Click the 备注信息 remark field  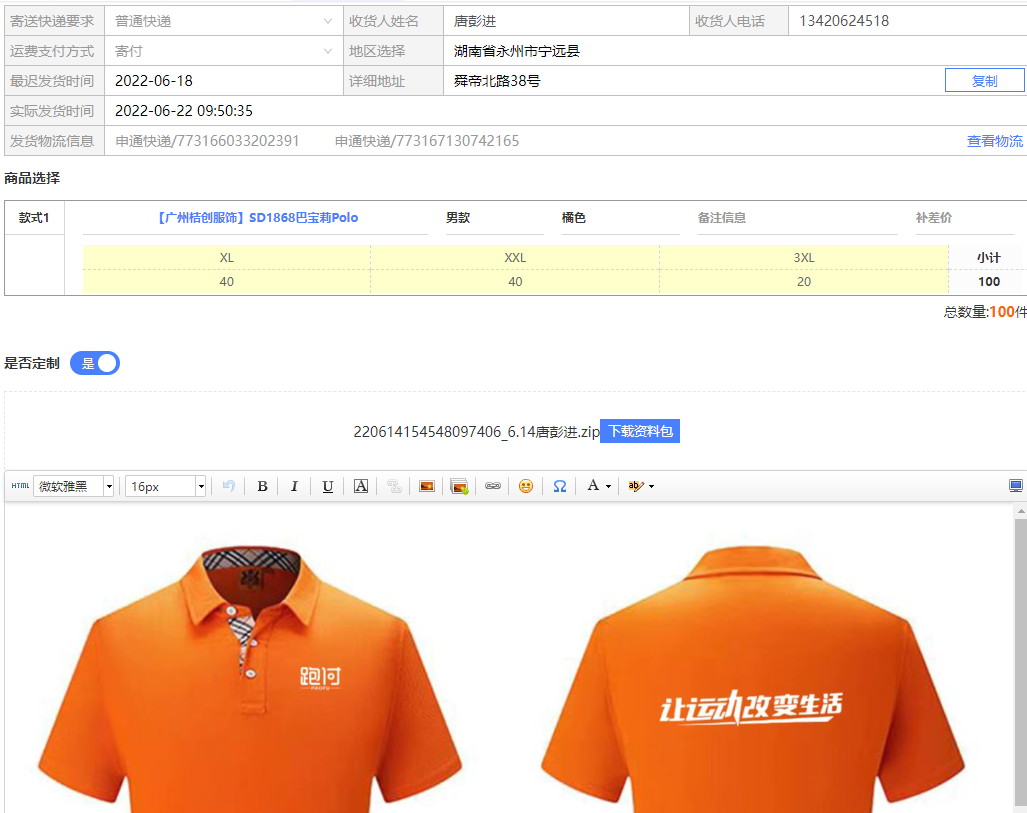pos(797,219)
